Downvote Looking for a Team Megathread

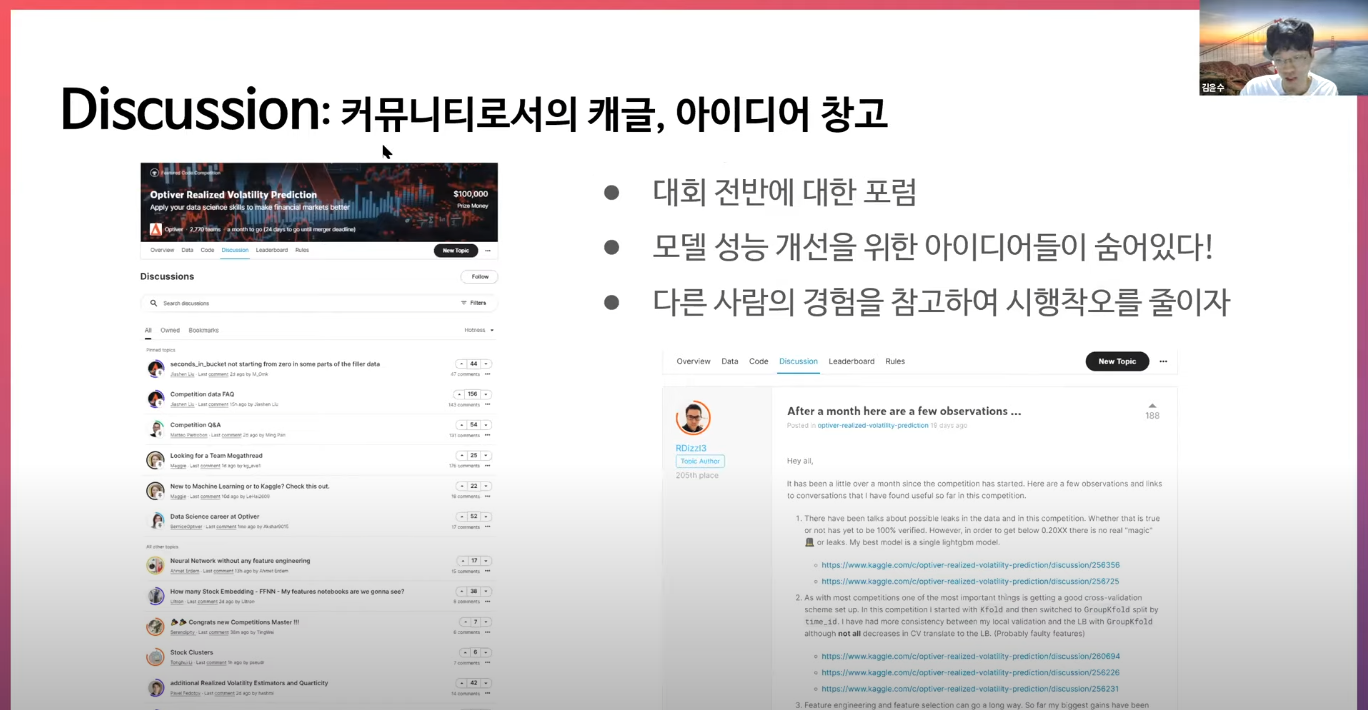pos(486,455)
